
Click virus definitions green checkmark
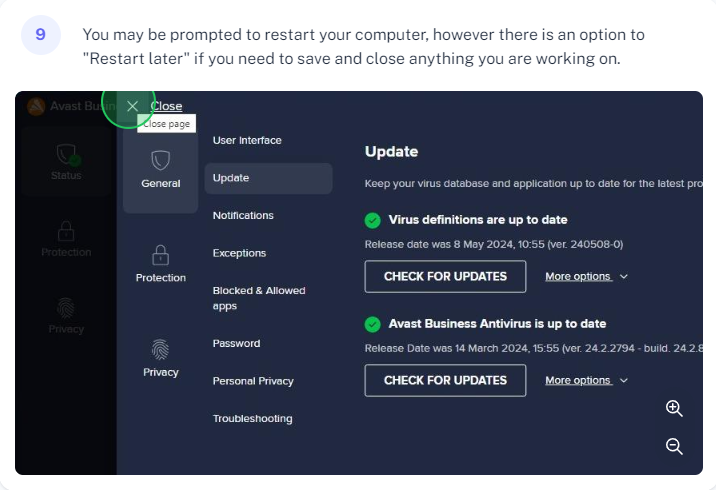(373, 221)
